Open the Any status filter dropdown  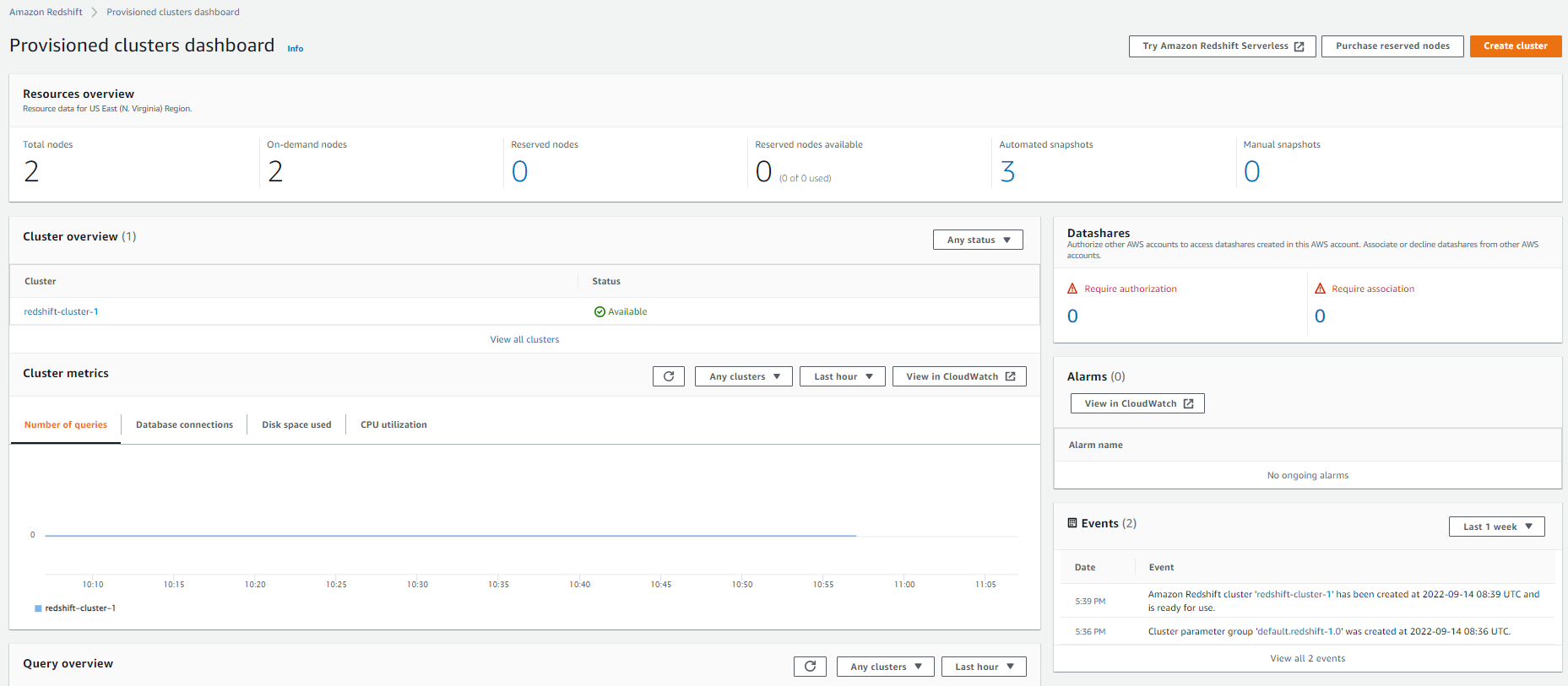coord(978,240)
